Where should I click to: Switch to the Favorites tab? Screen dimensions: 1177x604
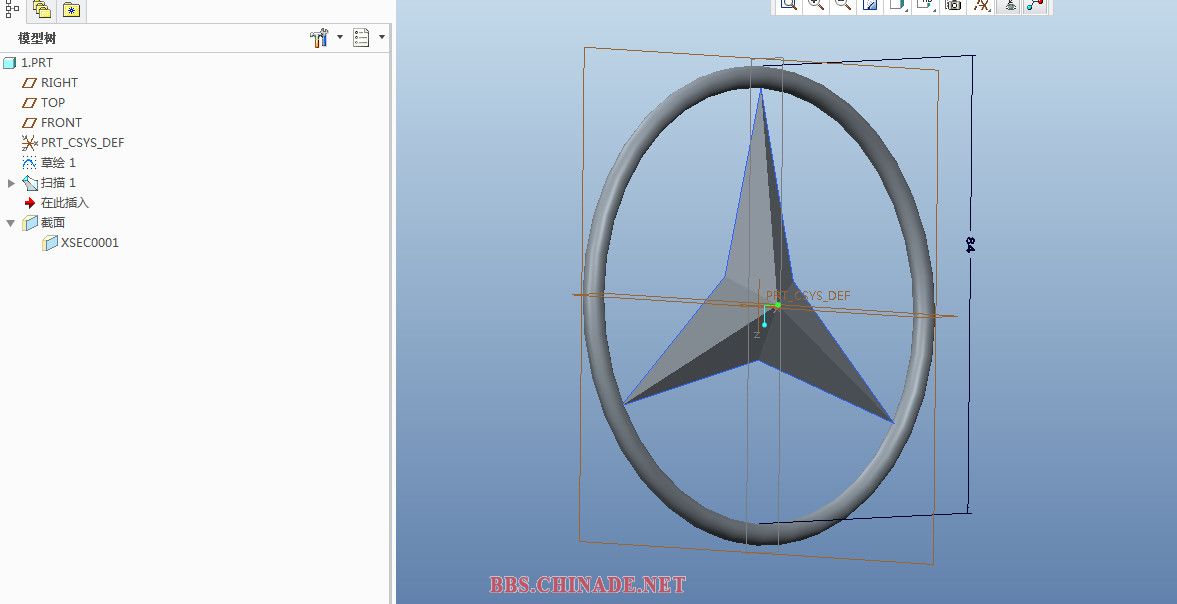71,9
